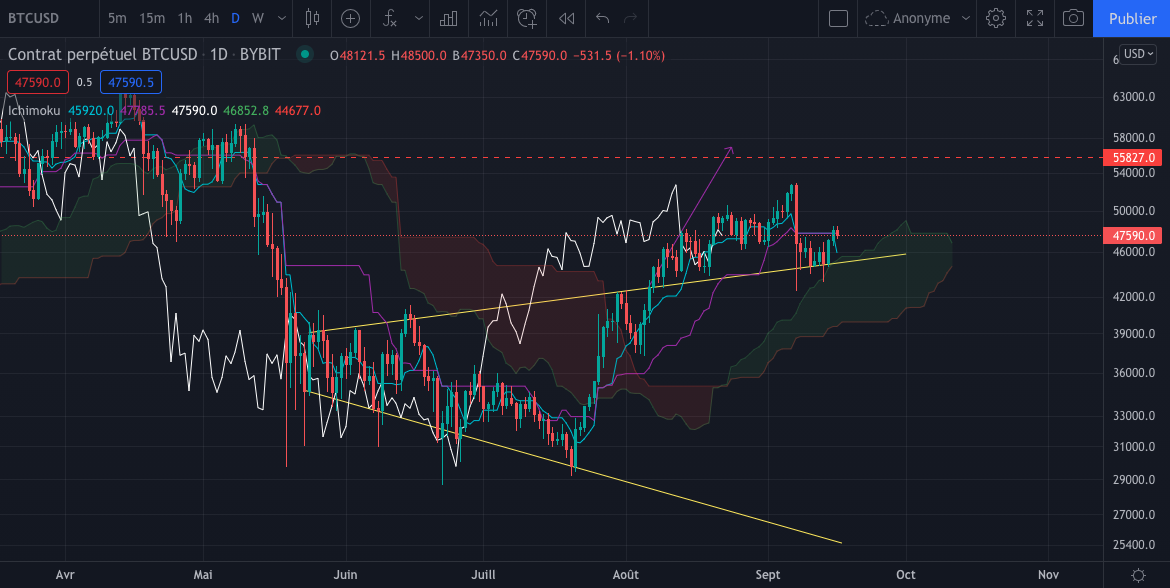Click the compare or add symbol icon
1170x588 pixels.
coord(350,18)
